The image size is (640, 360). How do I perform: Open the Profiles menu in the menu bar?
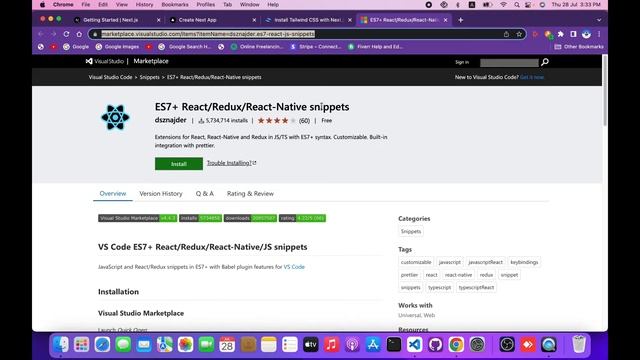pyautogui.click(x=205, y=4)
